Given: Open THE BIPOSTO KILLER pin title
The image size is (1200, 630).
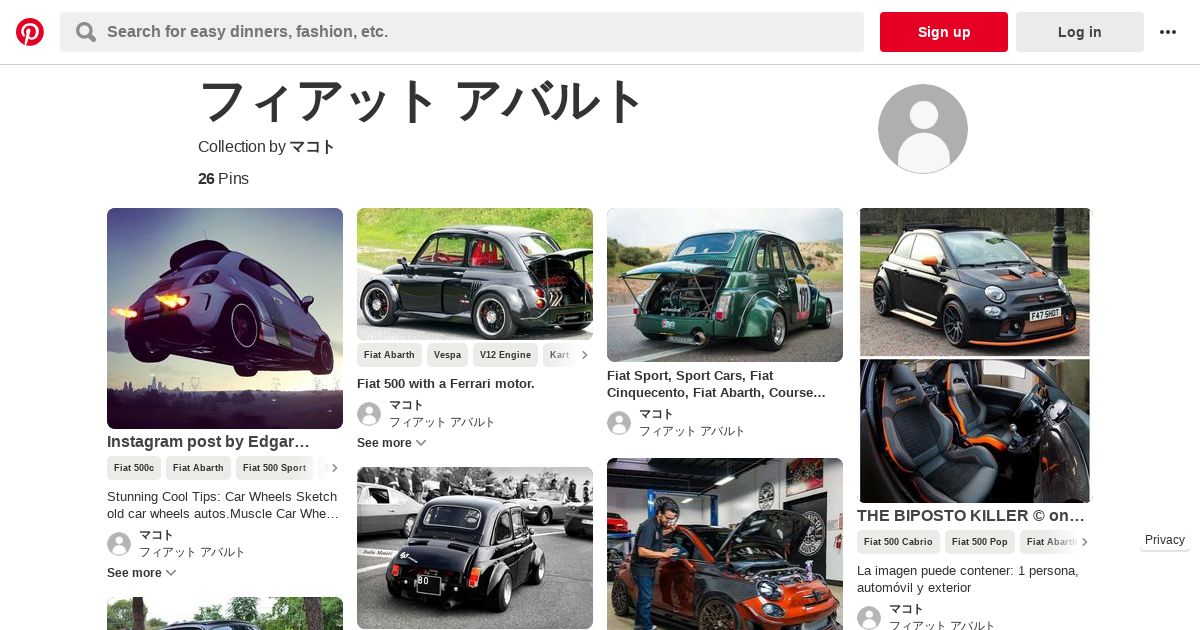Looking at the screenshot, I should tap(971, 516).
